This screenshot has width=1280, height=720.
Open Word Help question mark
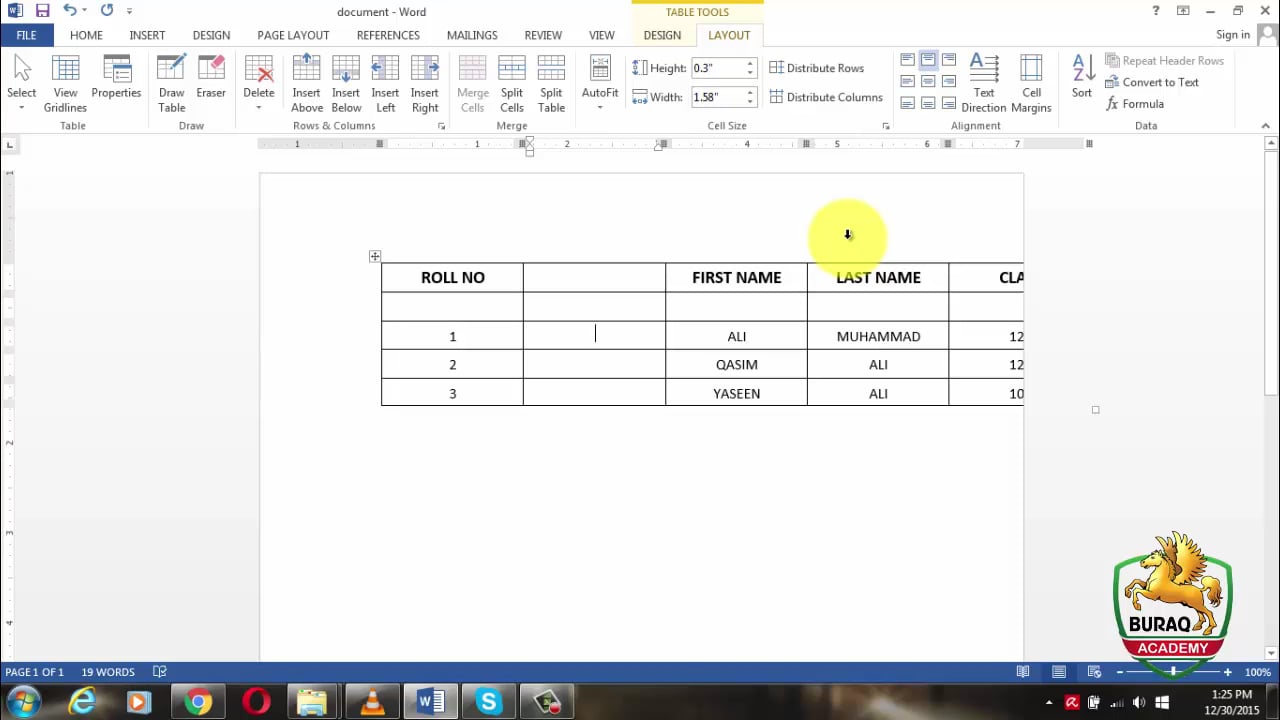pyautogui.click(x=1156, y=11)
